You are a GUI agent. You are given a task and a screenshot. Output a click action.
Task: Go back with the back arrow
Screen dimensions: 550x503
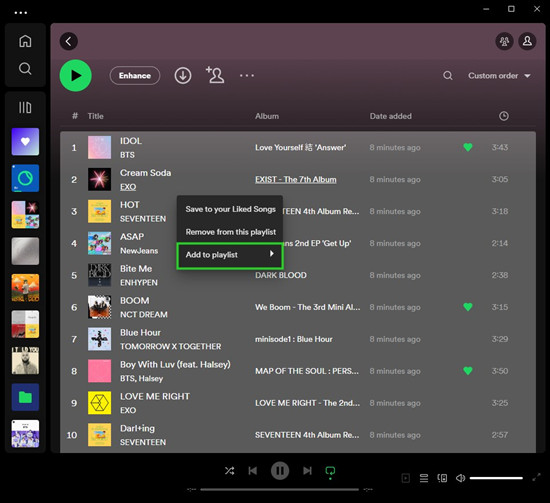[69, 41]
